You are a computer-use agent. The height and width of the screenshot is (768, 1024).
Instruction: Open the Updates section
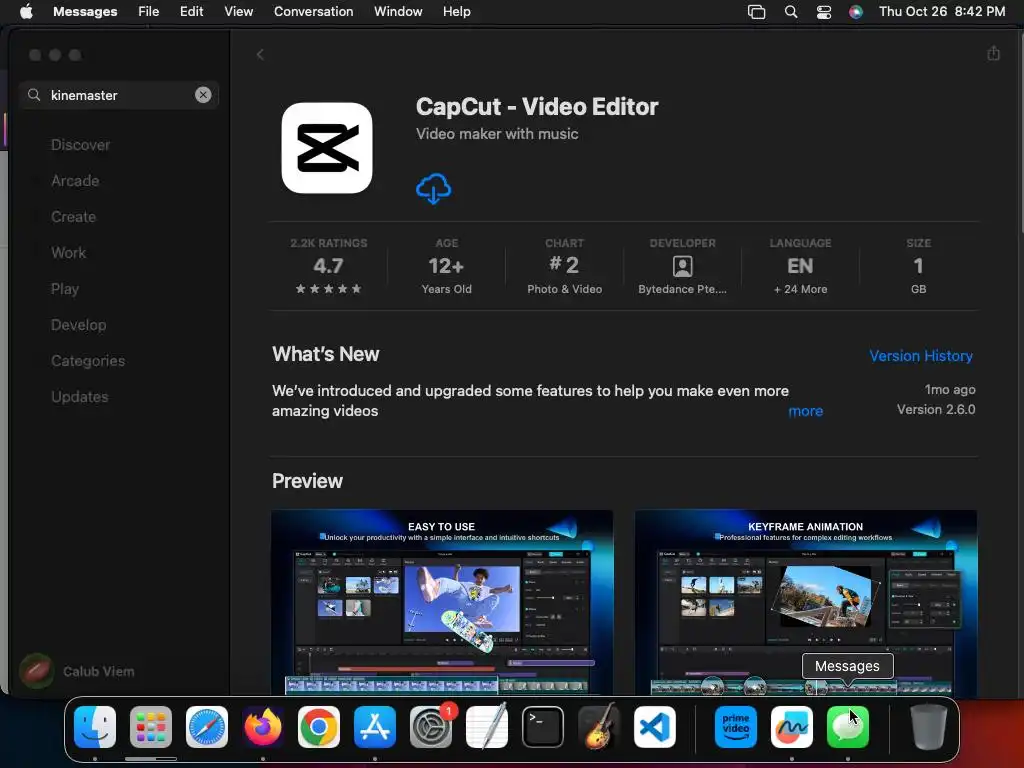[x=80, y=396]
